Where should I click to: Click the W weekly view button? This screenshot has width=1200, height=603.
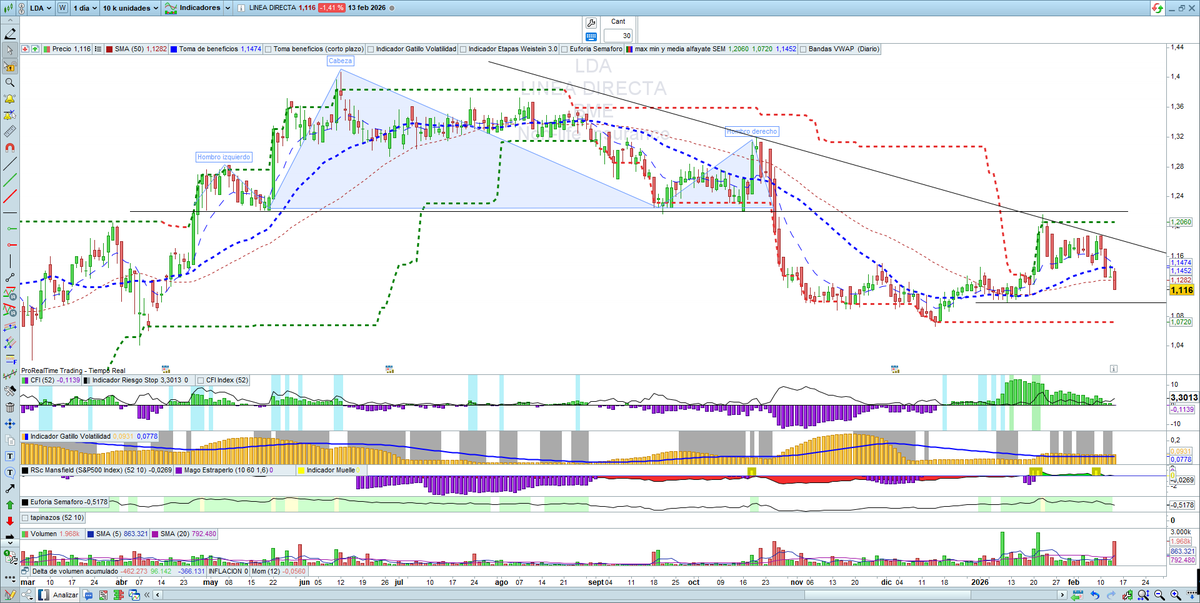pos(62,8)
